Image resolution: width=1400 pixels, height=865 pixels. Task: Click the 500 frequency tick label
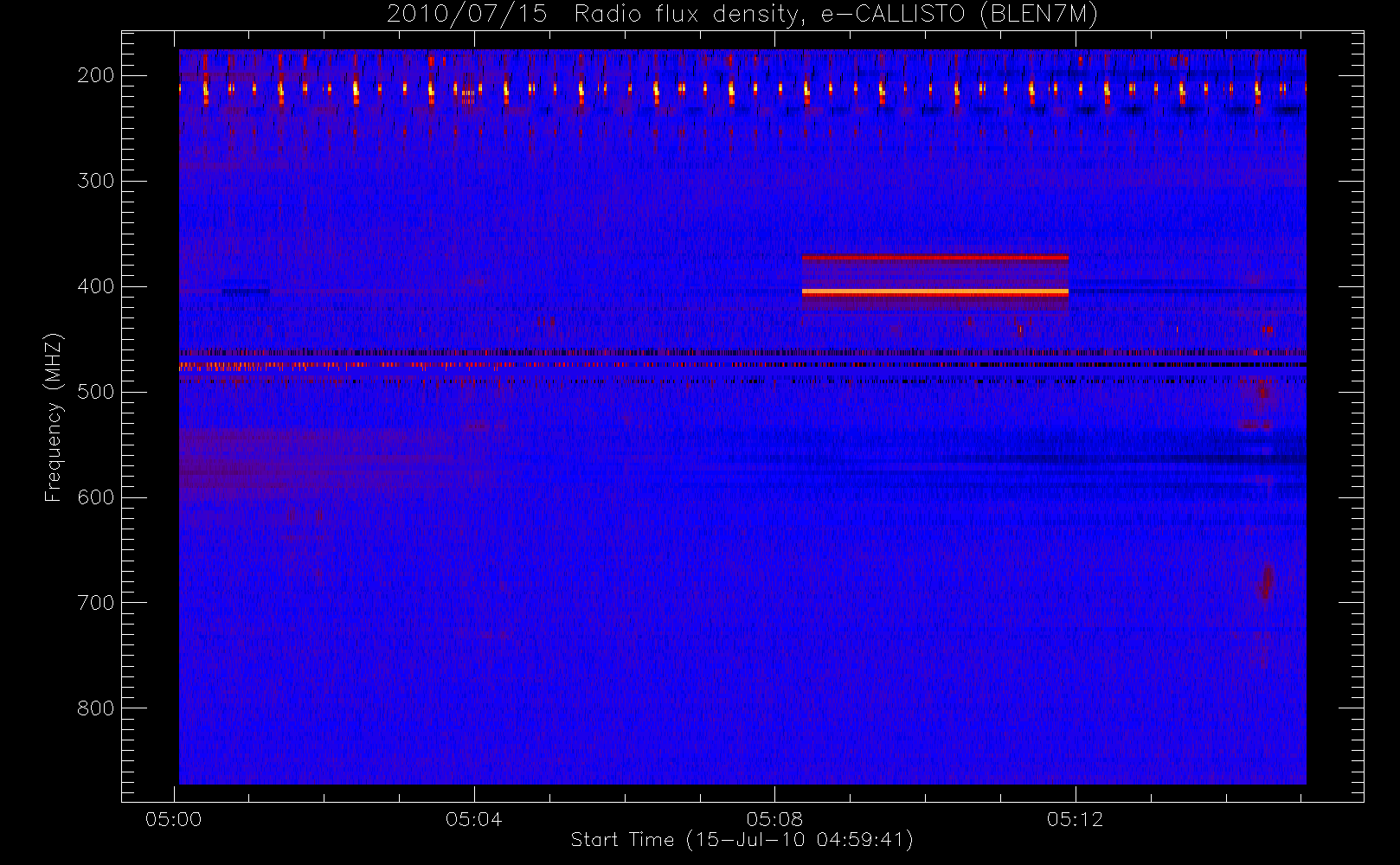pyautogui.click(x=96, y=392)
